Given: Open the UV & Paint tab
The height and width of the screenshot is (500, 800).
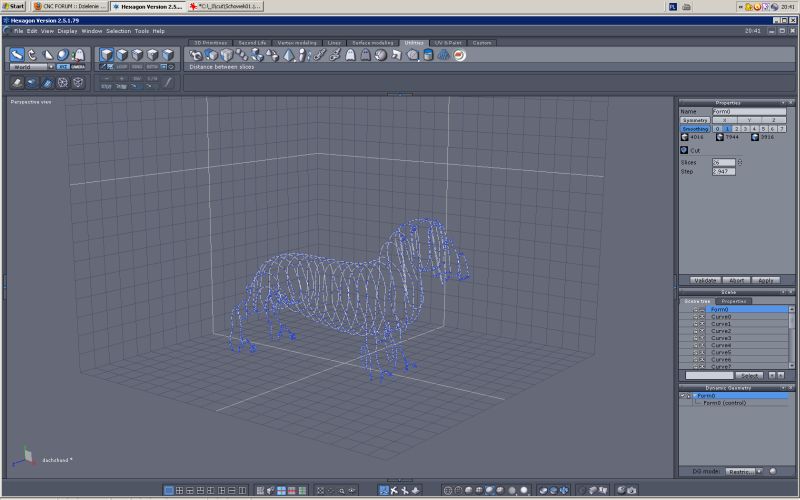Looking at the screenshot, I should (448, 43).
